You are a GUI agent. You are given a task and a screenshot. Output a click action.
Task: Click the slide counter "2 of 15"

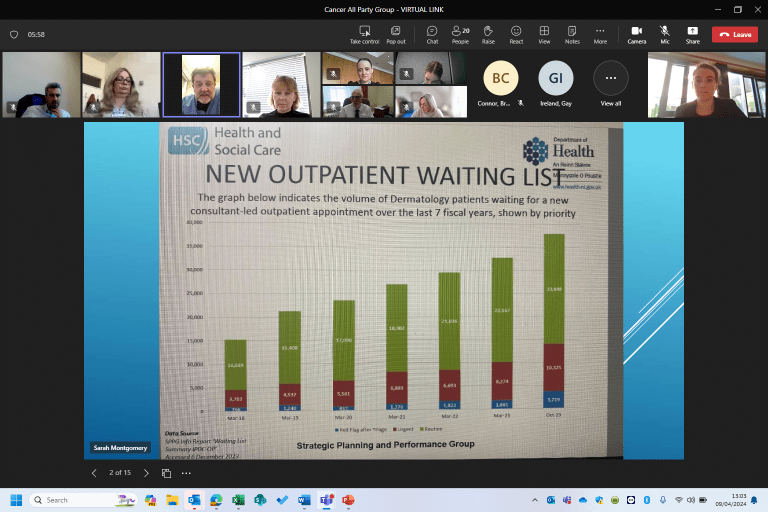(120, 473)
